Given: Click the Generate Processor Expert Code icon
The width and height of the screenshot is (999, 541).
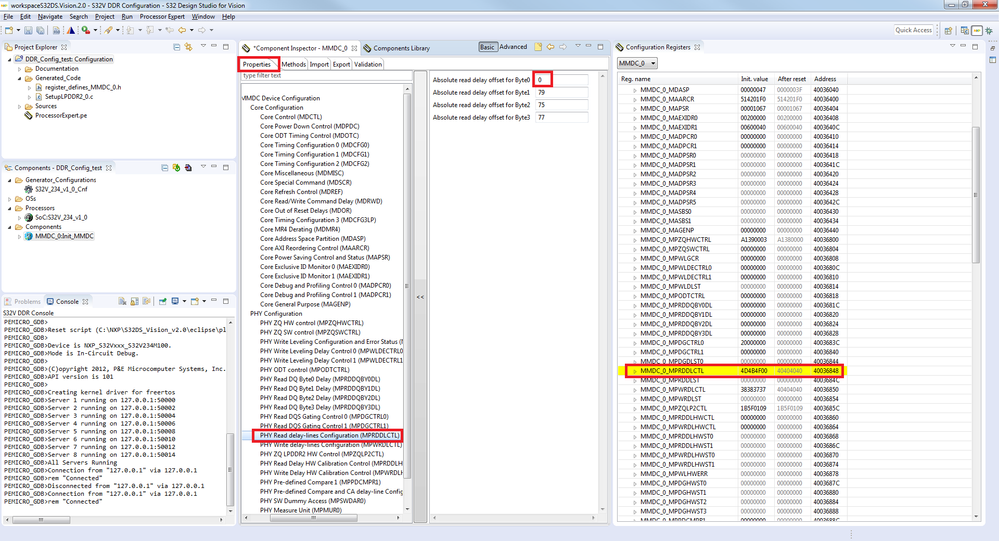Looking at the screenshot, I should coord(176,168).
